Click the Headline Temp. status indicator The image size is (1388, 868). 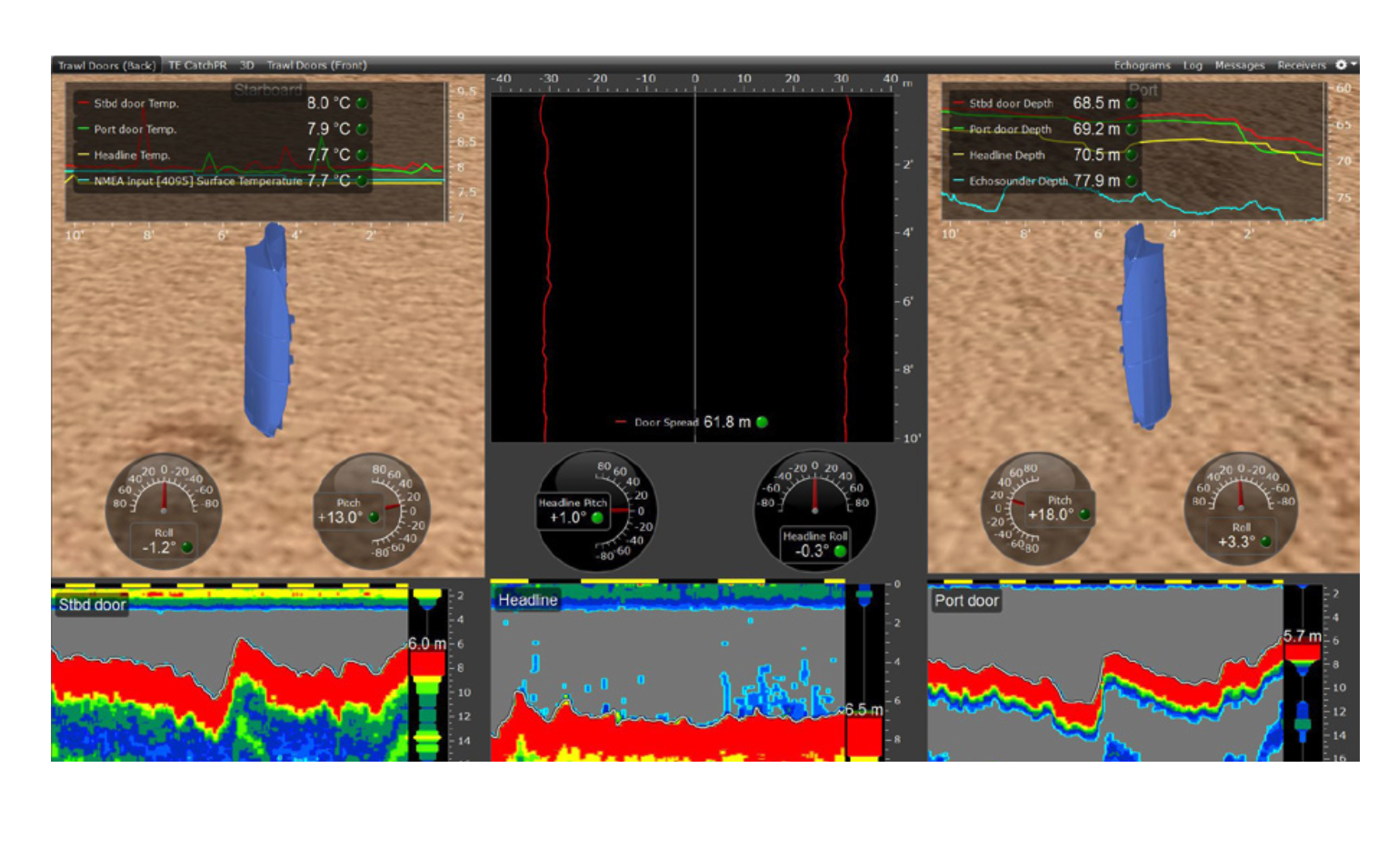(362, 155)
